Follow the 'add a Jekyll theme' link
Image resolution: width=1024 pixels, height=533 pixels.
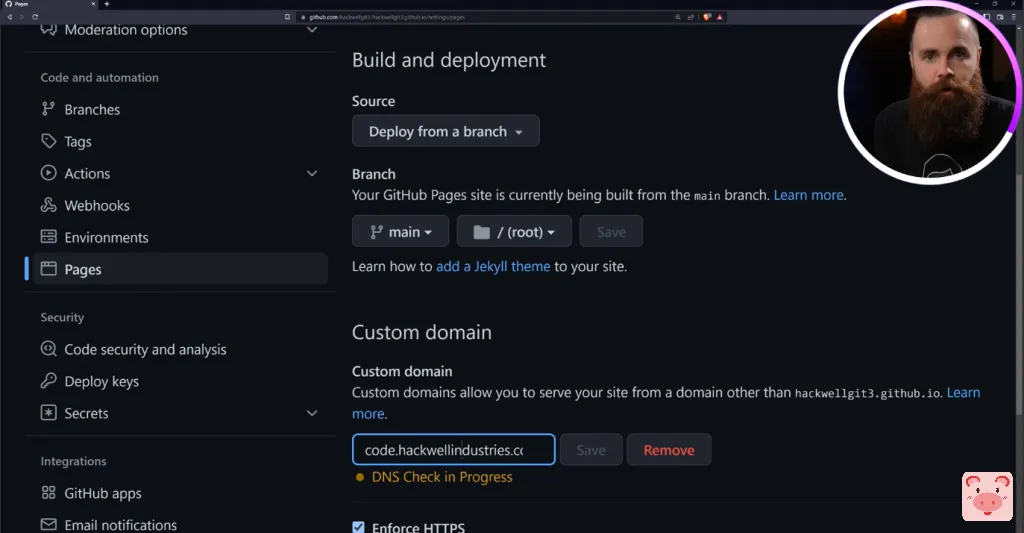(x=493, y=267)
